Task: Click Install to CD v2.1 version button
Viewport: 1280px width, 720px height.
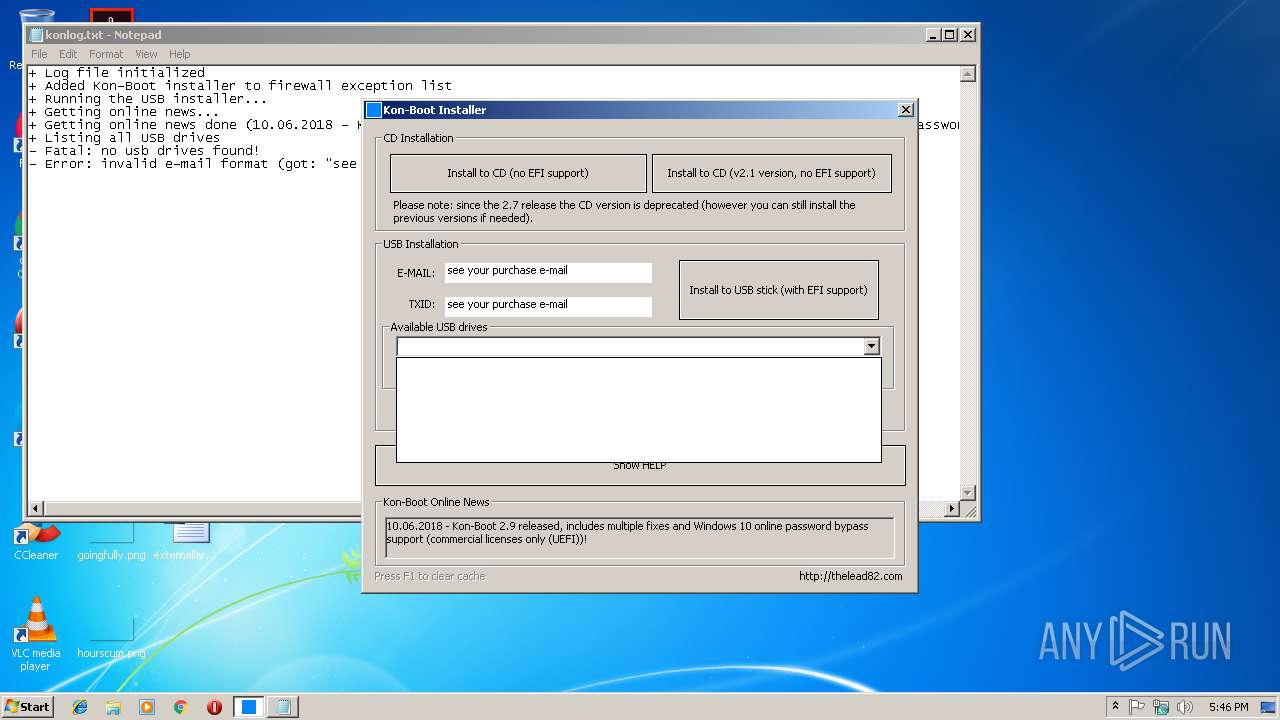Action: [x=771, y=173]
